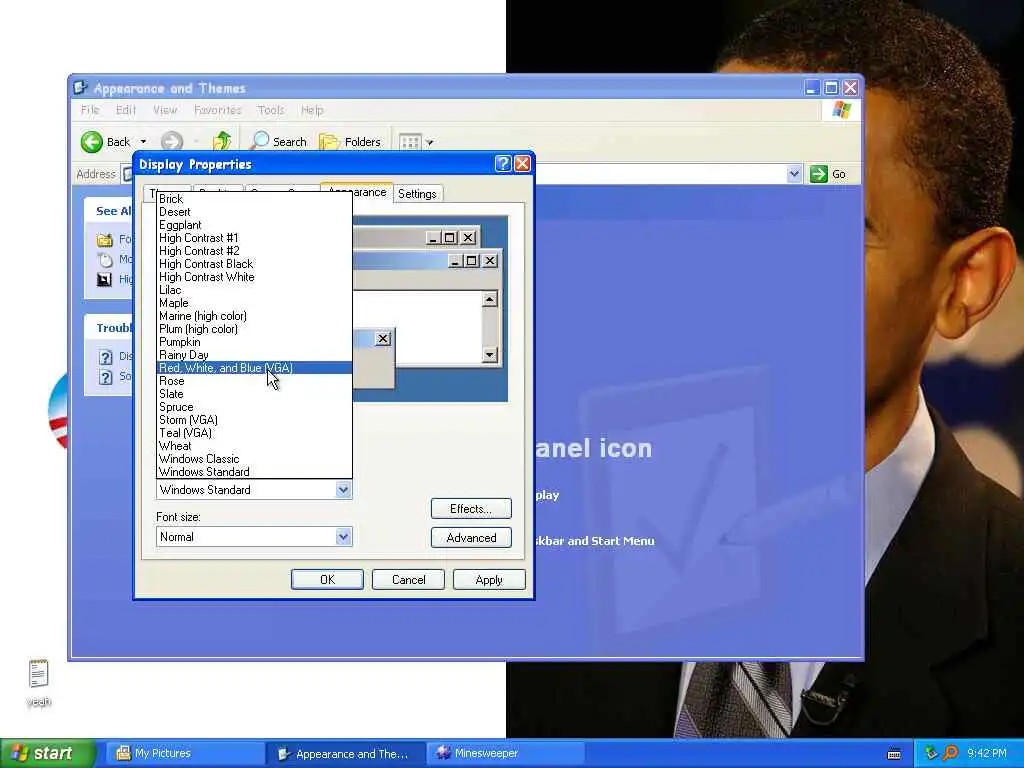Click the 9:42 PM clock

tap(987, 753)
